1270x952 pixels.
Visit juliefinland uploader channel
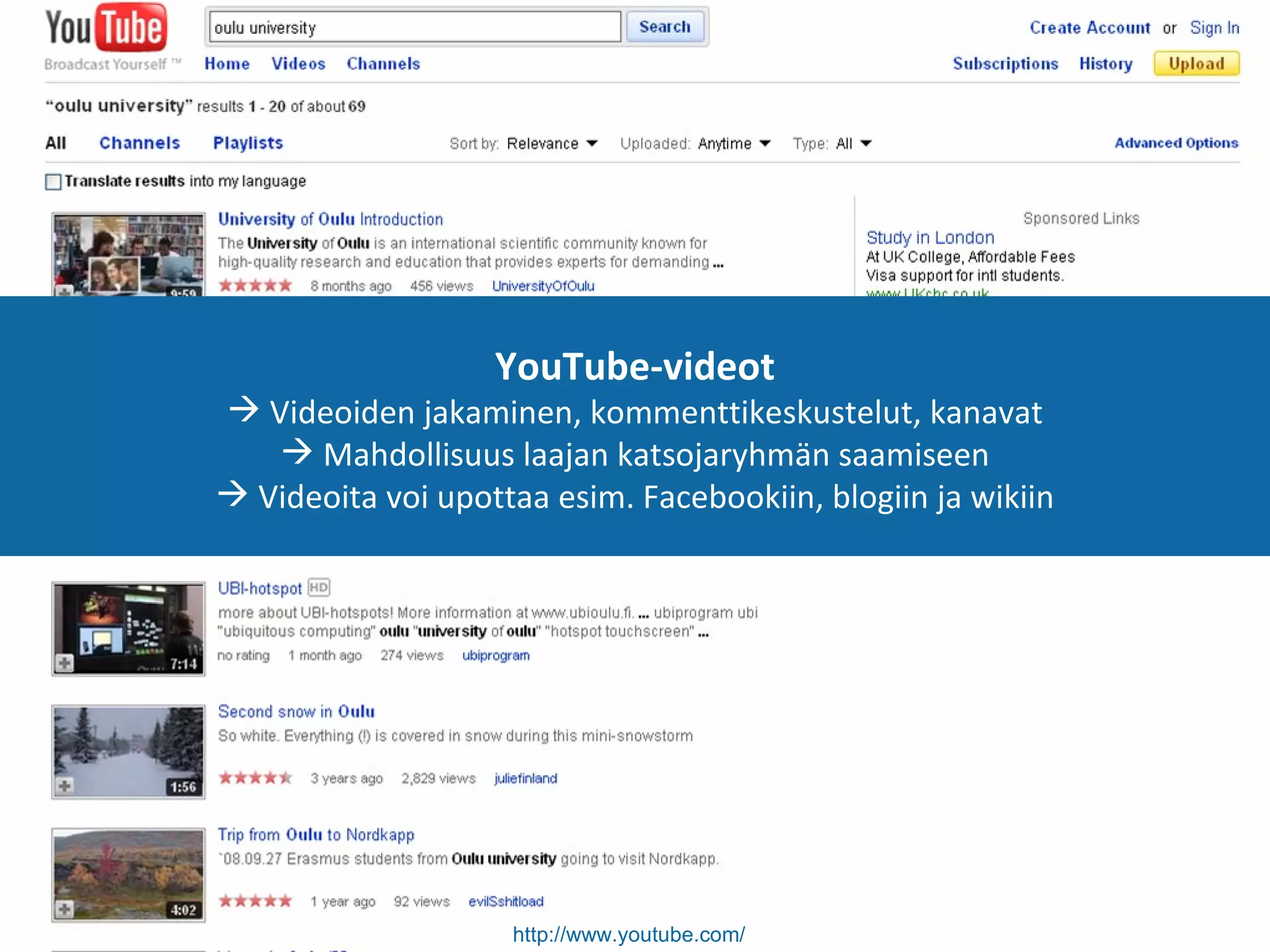point(526,778)
